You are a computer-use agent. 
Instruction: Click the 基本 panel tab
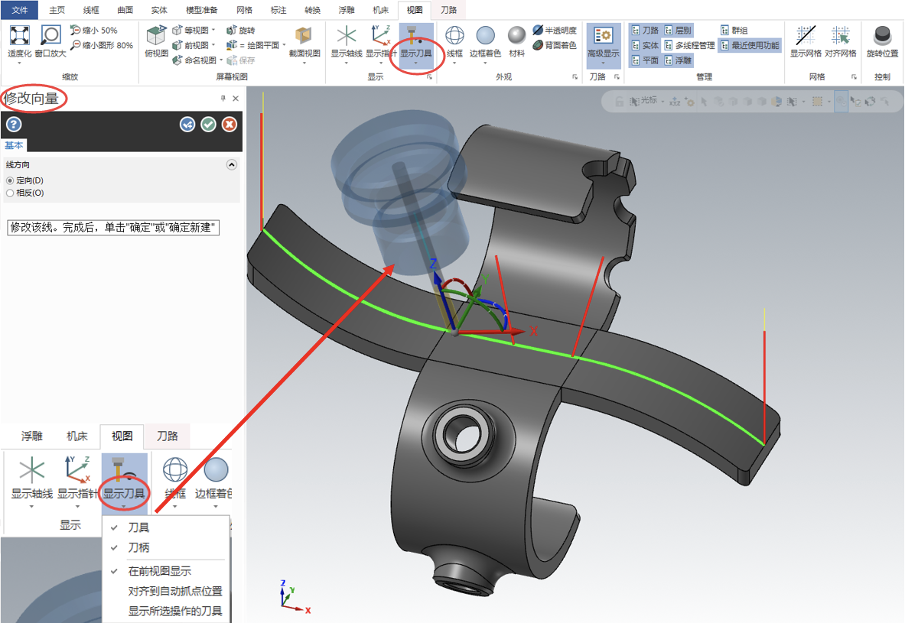14,146
